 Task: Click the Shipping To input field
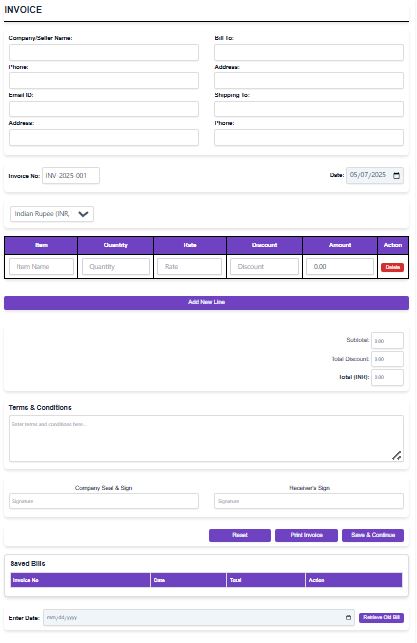[309, 109]
